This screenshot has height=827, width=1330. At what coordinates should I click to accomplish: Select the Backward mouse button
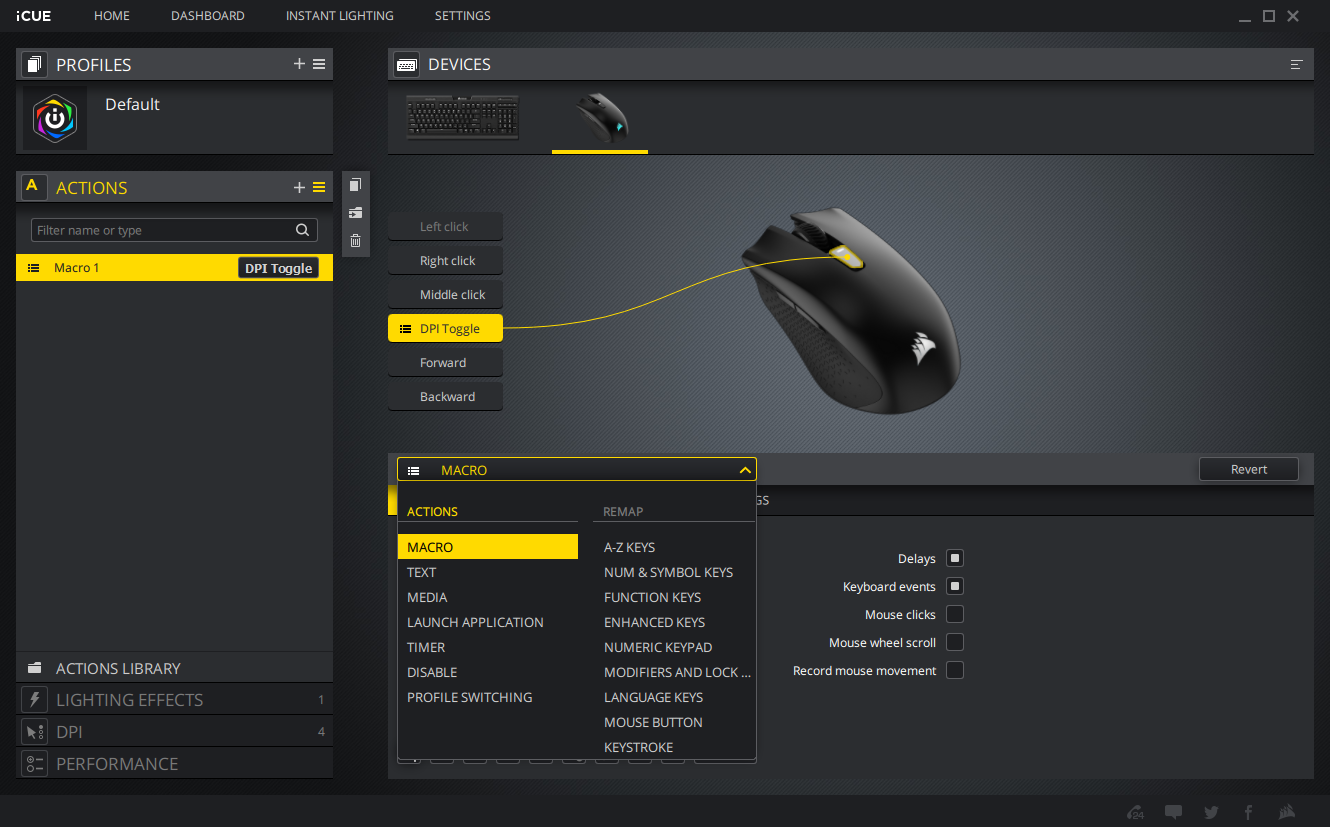point(446,397)
